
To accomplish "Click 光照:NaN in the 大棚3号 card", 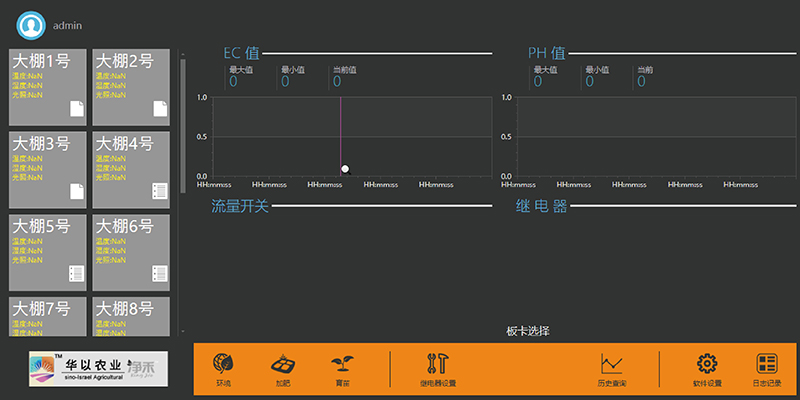I will tap(28, 178).
